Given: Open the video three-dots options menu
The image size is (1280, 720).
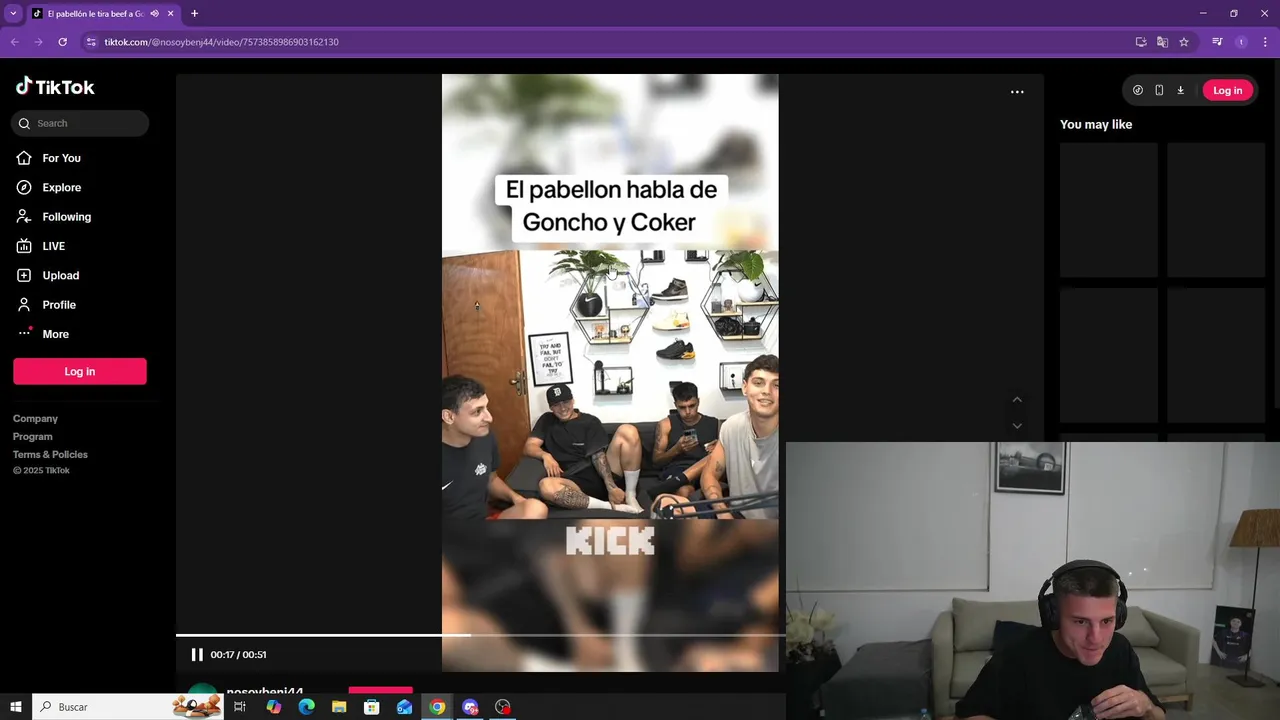Looking at the screenshot, I should tap(1017, 92).
